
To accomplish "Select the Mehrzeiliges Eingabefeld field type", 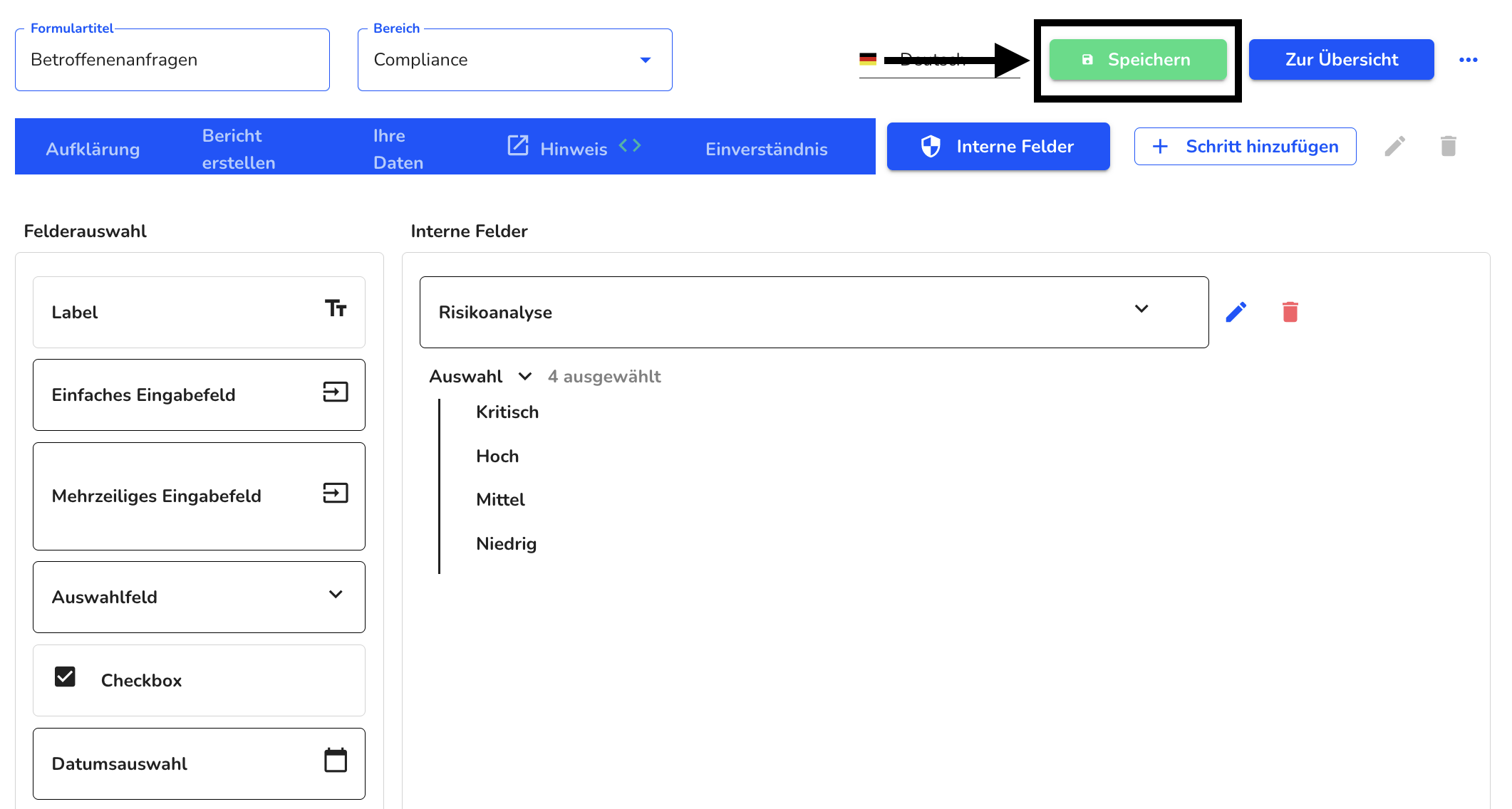I will tap(199, 496).
